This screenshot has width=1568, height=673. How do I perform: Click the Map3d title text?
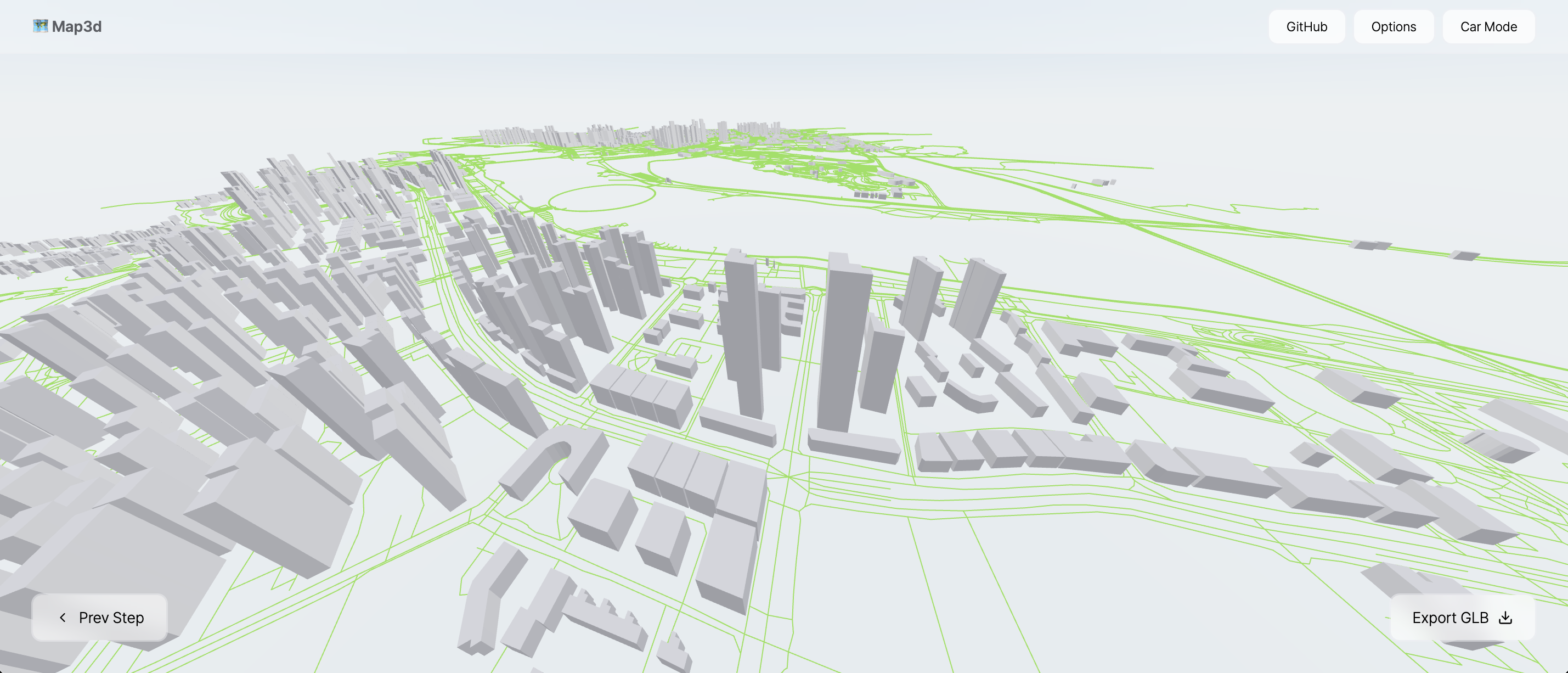pos(77,27)
